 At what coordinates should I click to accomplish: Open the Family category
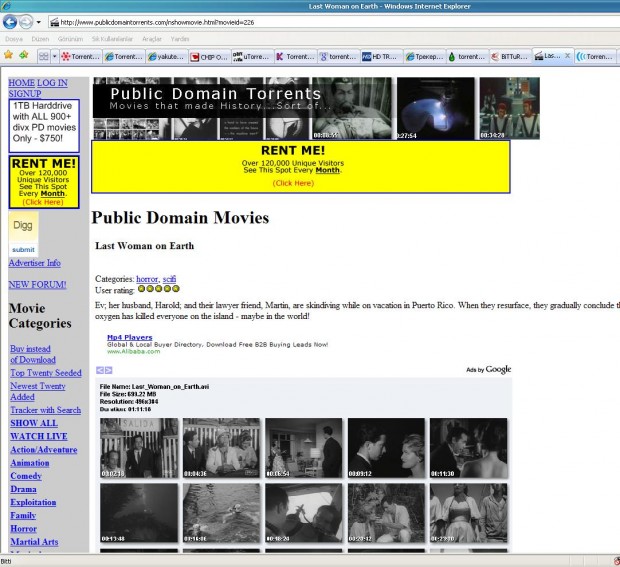pos(23,516)
